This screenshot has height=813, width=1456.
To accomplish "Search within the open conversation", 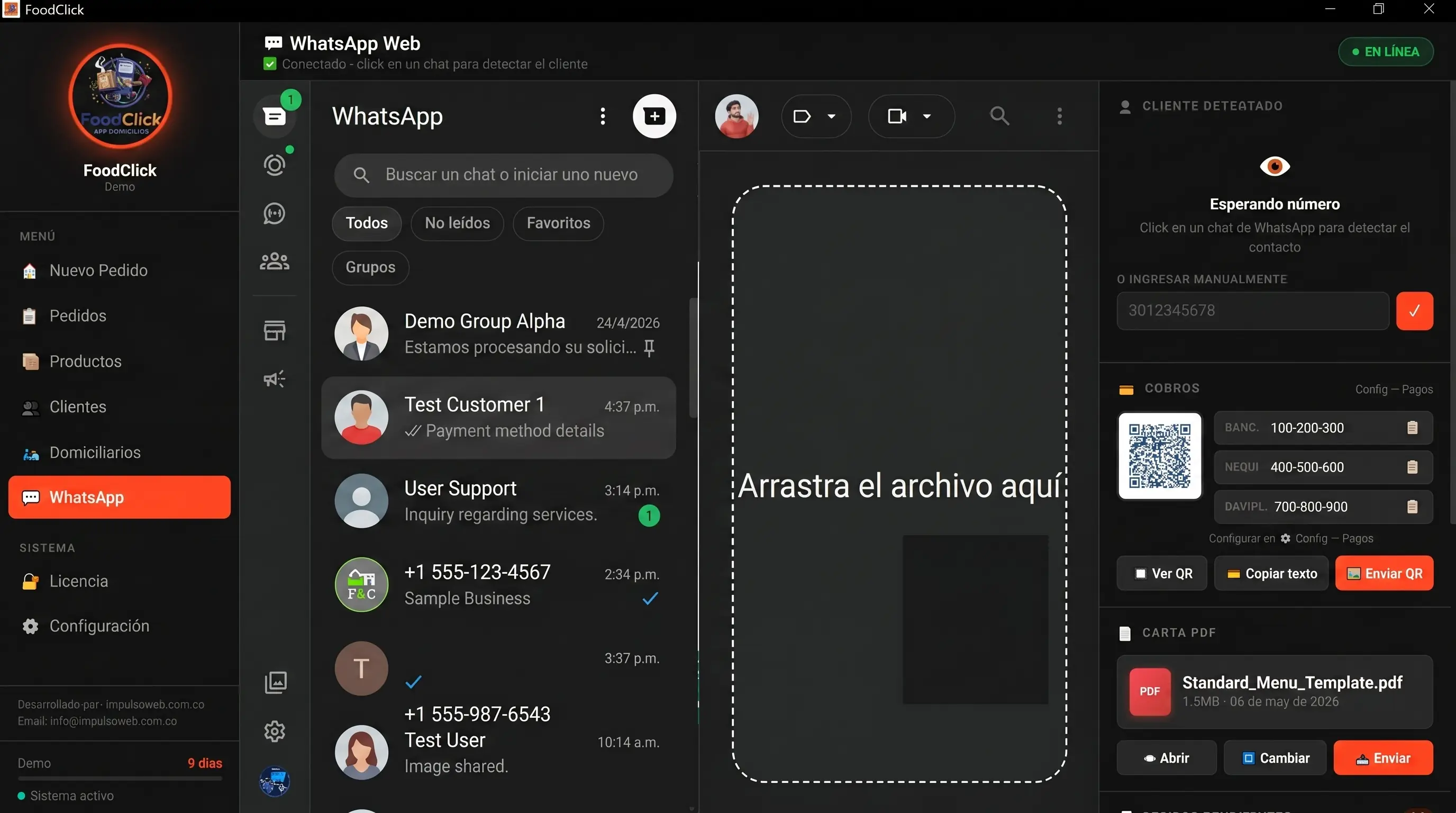I will pos(999,116).
